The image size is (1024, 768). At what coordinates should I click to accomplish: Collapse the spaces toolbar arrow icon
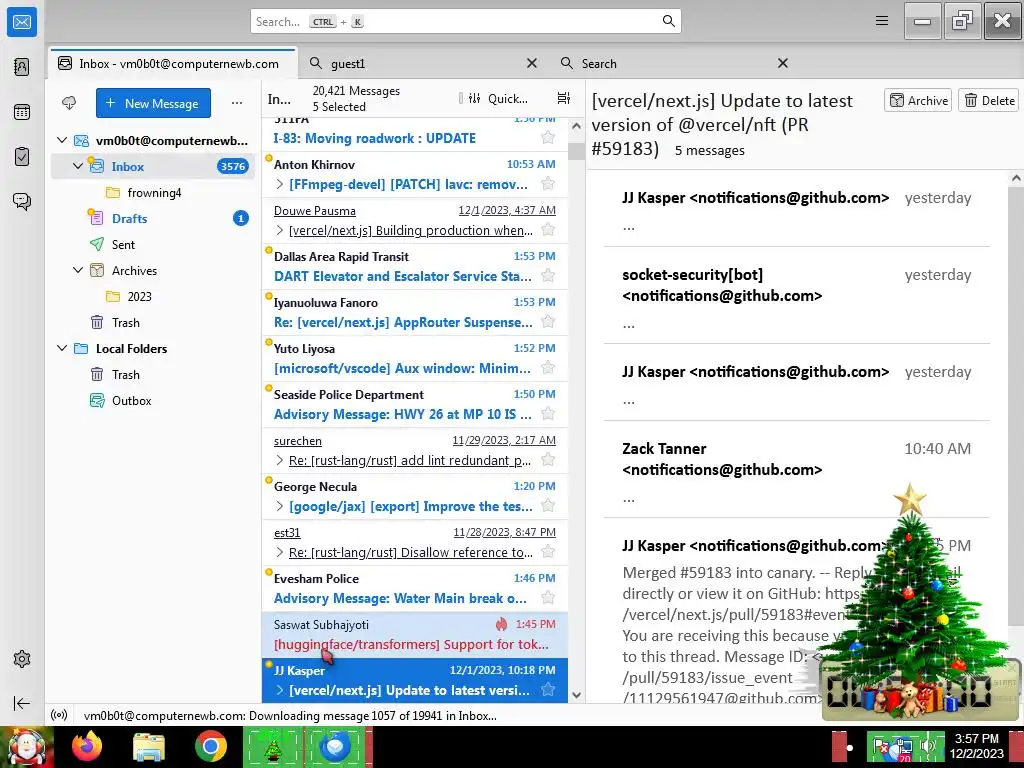(22, 703)
